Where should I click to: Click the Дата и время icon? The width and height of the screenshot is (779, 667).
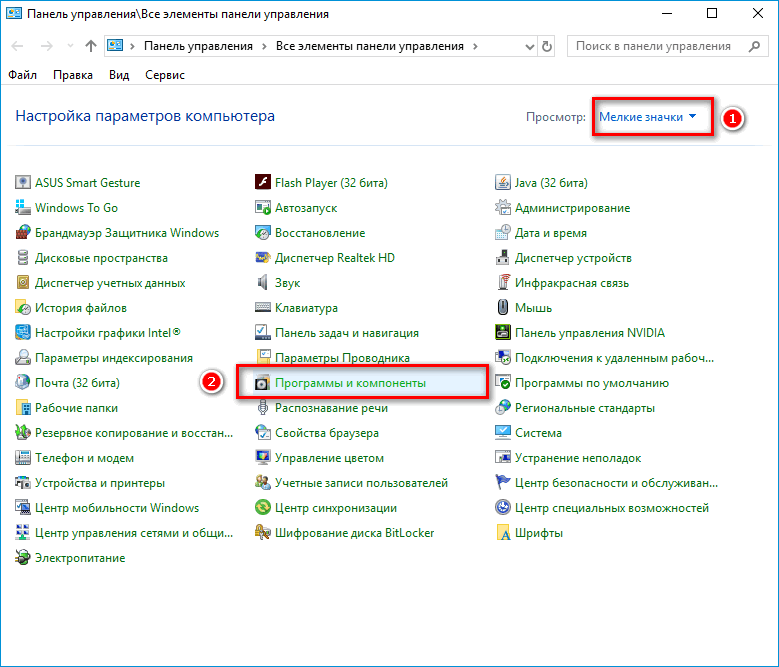click(504, 233)
